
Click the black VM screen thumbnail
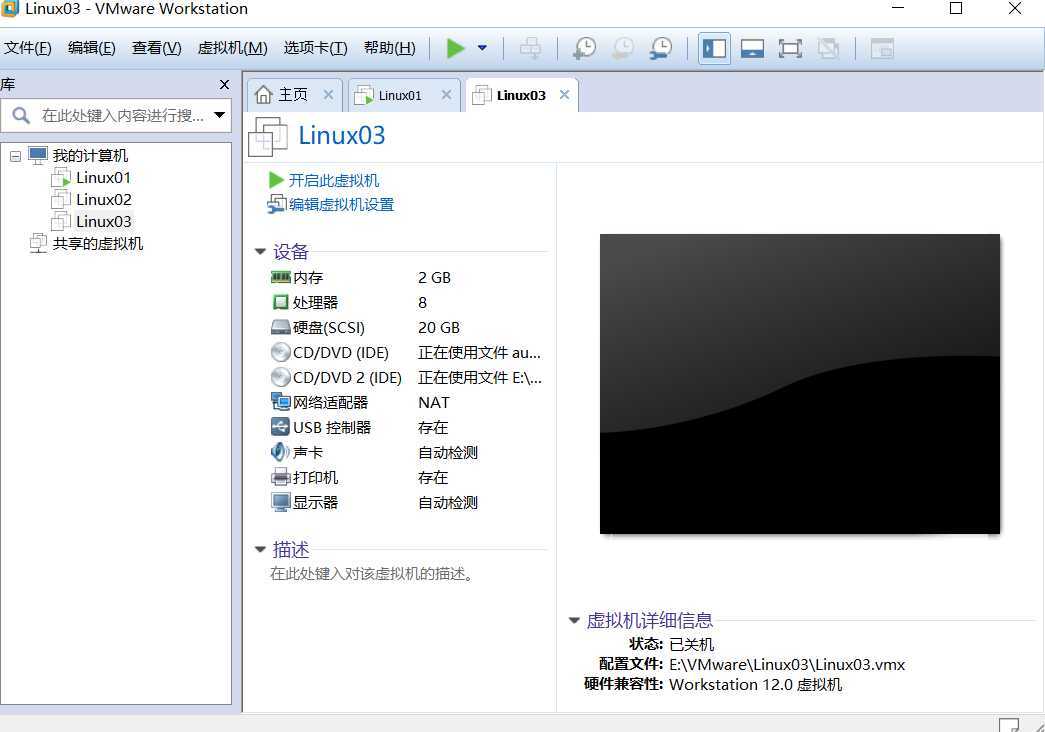[x=800, y=384]
